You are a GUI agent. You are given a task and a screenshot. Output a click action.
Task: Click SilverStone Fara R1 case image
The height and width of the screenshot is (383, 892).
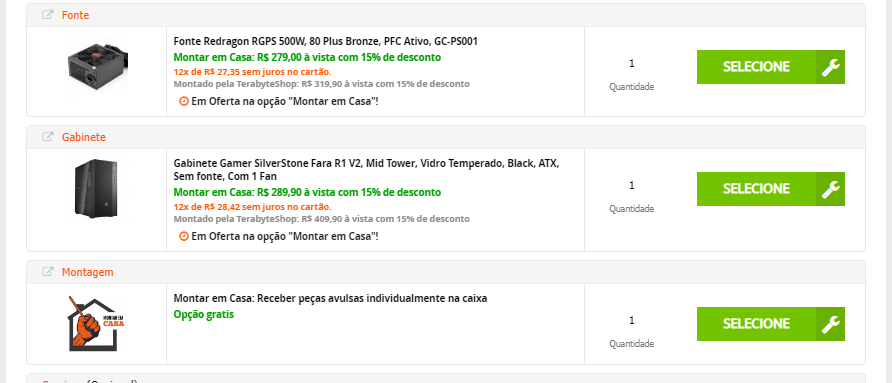[x=97, y=188]
